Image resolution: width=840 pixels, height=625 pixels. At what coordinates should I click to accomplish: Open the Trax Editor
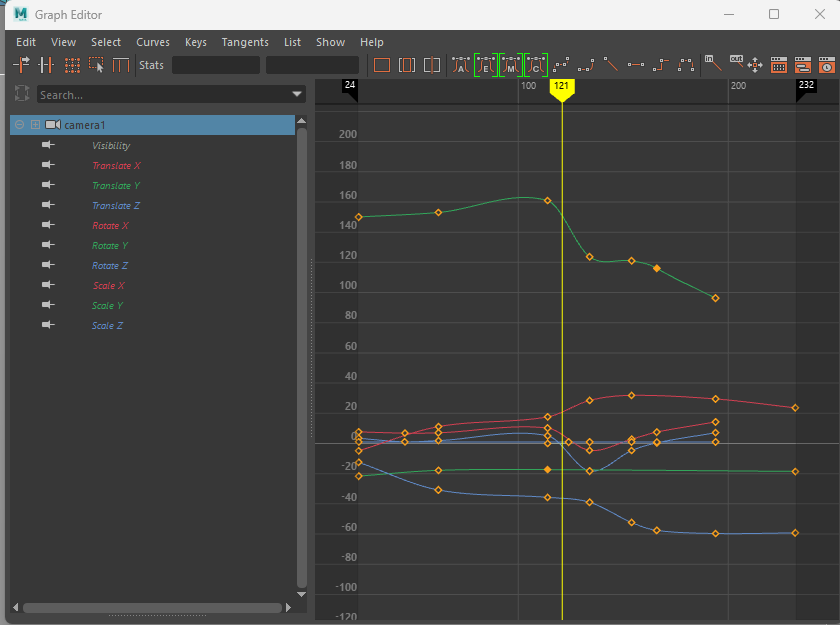802,65
